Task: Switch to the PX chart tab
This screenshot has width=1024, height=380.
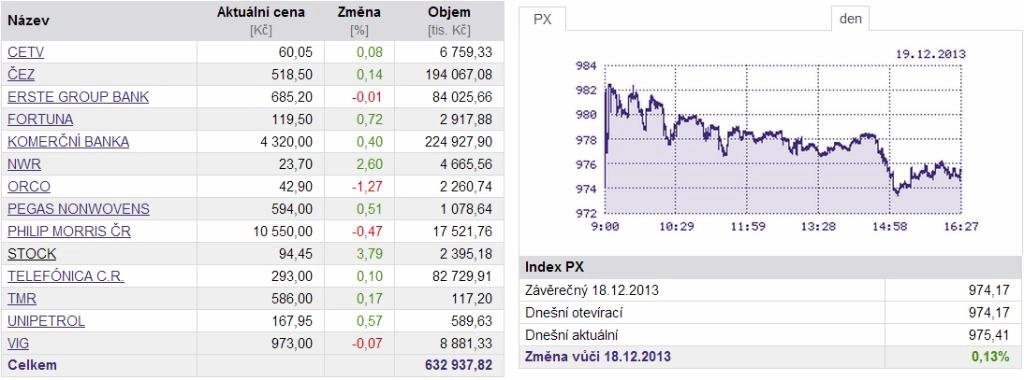Action: [543, 19]
